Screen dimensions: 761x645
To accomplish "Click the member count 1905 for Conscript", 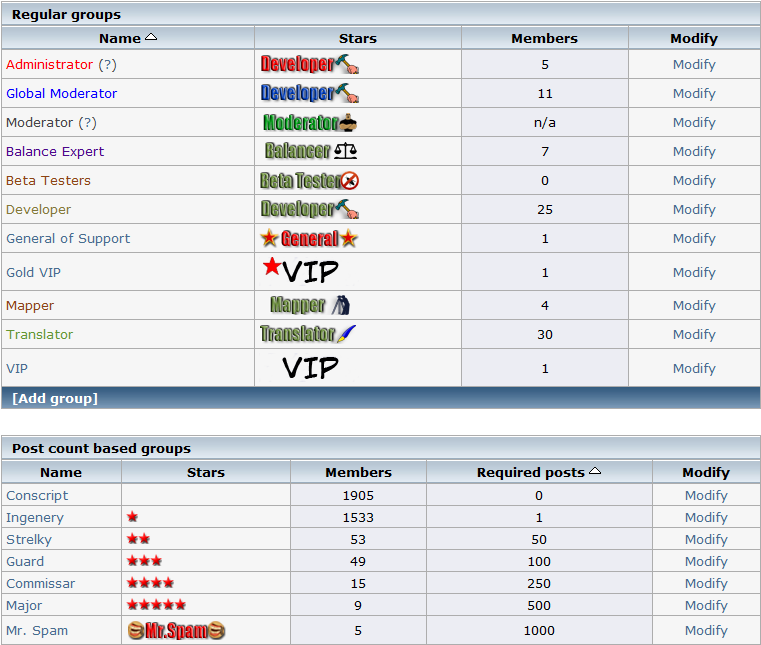I will point(358,496).
